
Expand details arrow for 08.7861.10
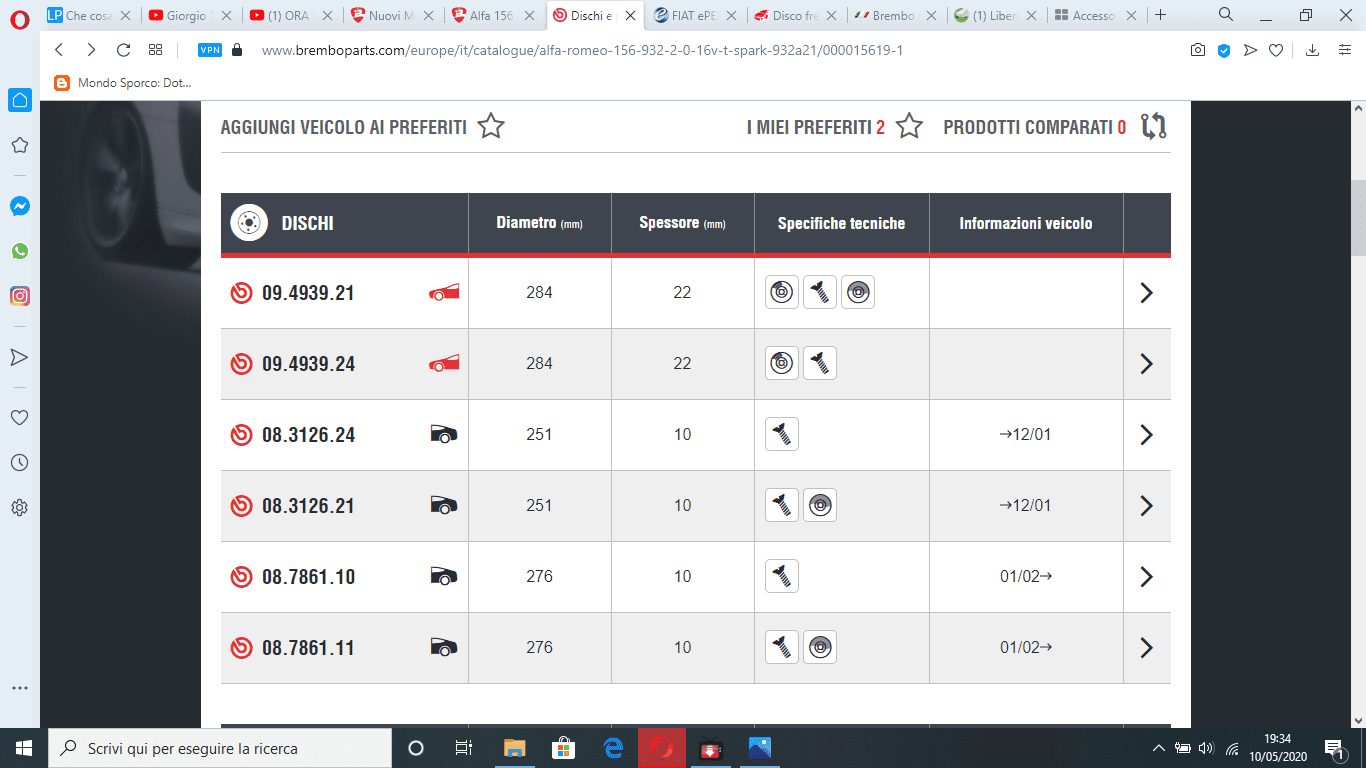point(1147,577)
